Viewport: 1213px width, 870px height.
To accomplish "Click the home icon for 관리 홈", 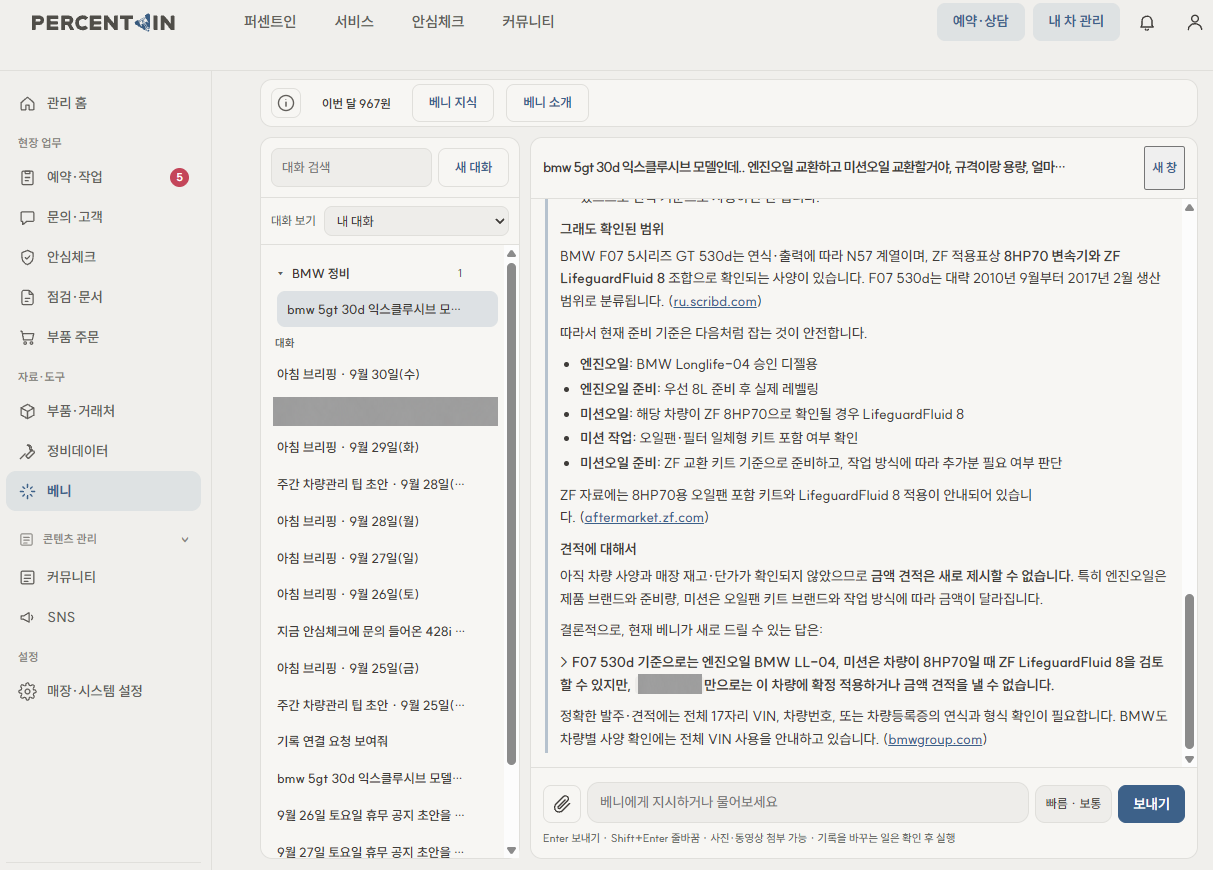I will point(28,103).
